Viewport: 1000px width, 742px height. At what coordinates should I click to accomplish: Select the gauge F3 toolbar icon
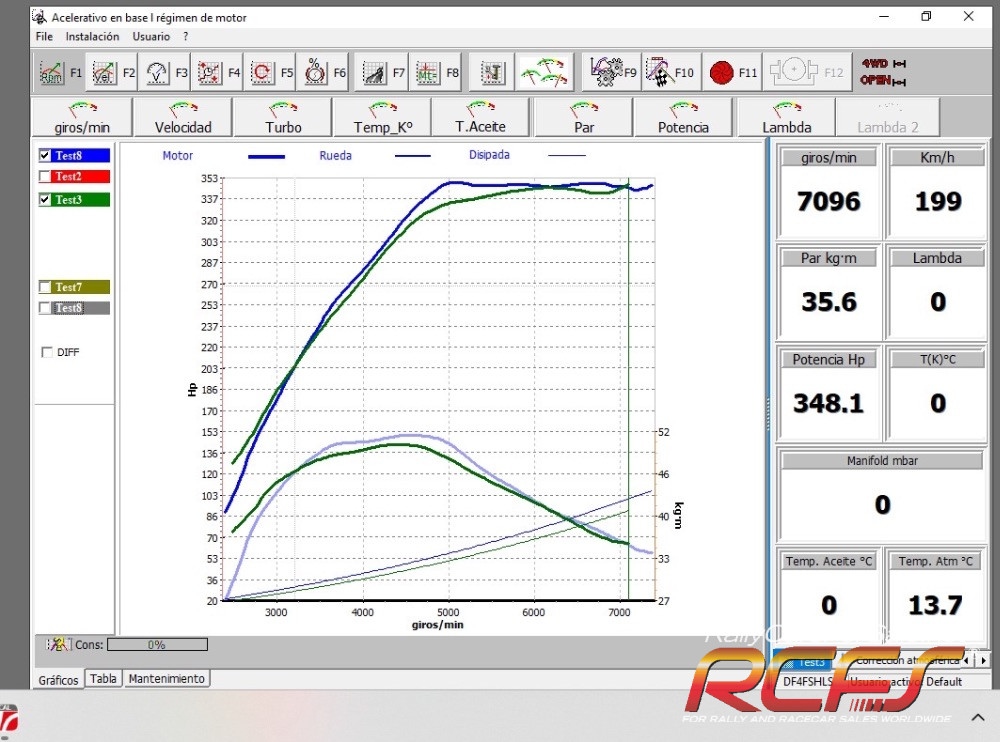[x=157, y=72]
